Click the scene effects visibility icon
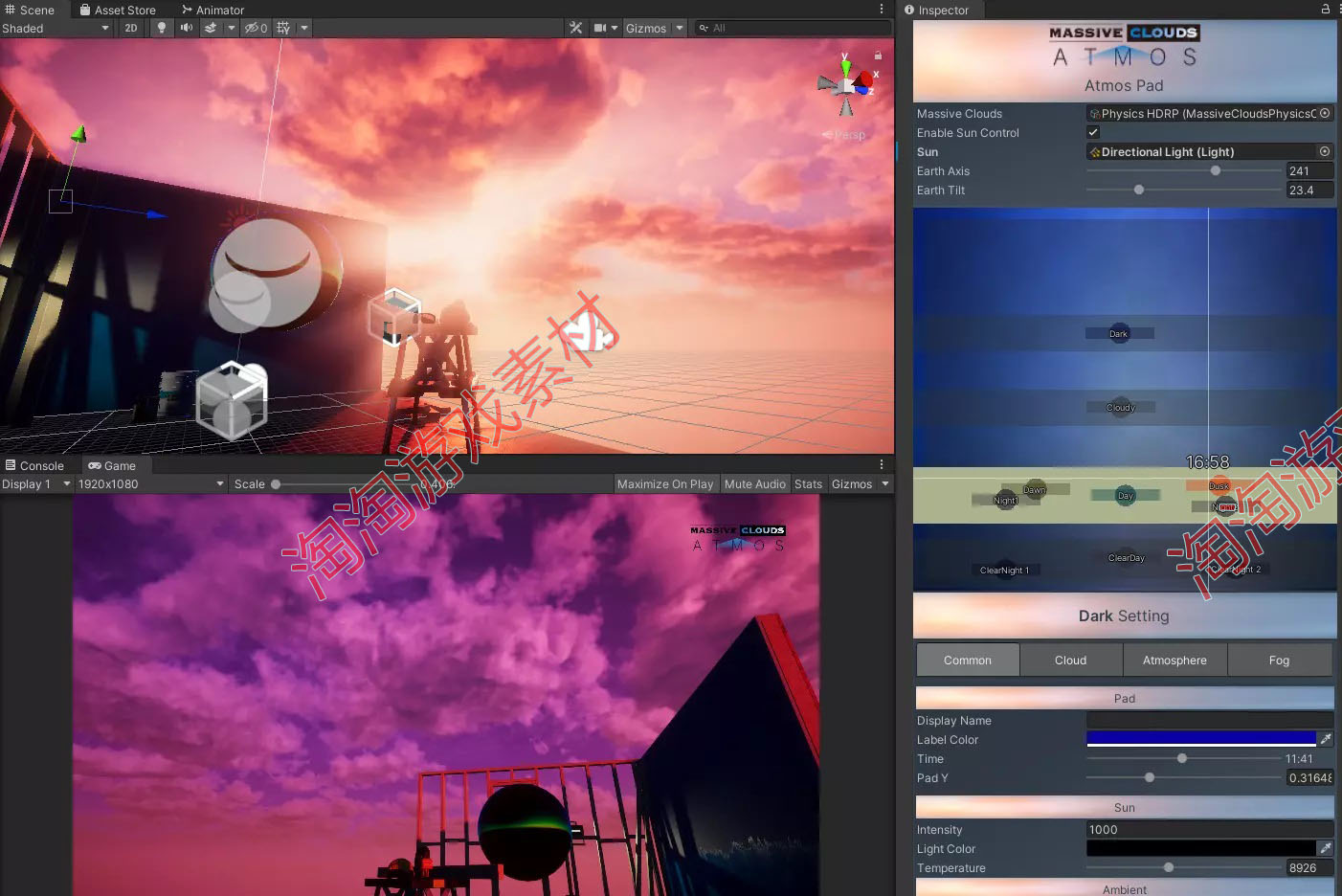 tap(211, 28)
